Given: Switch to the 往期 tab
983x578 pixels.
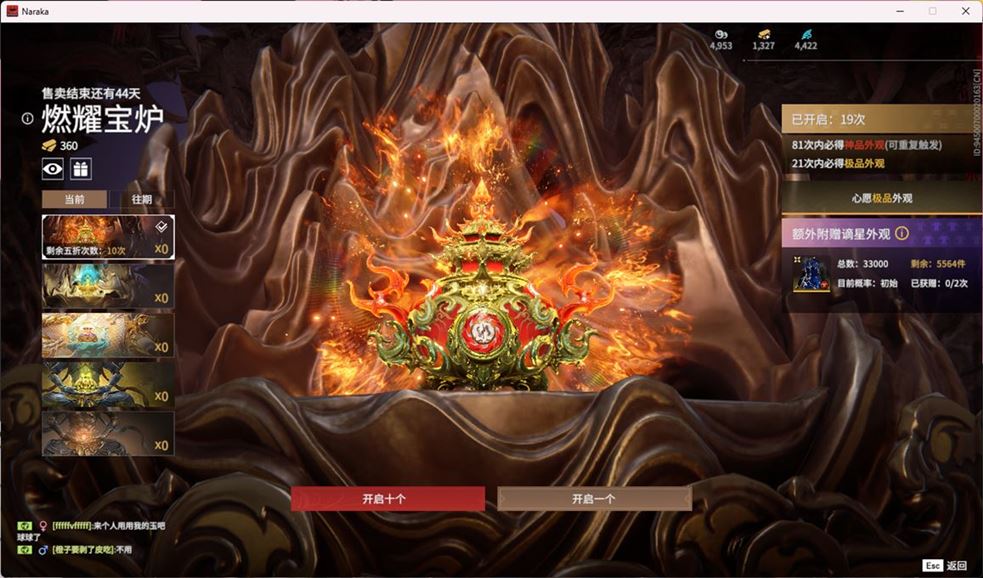Looking at the screenshot, I should tap(142, 199).
